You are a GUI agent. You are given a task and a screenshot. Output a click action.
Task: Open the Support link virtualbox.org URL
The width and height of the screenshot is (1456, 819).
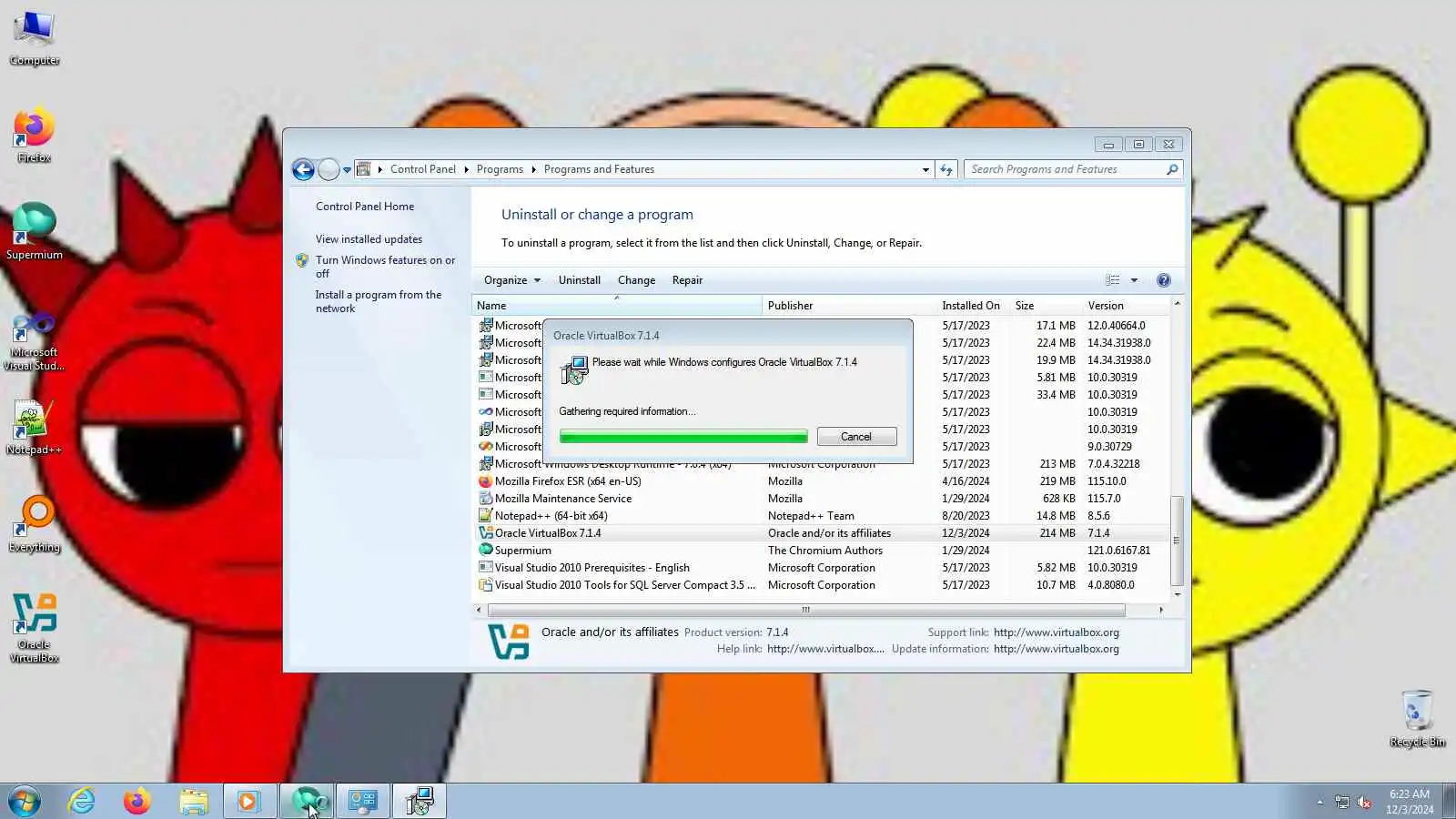point(1057,632)
